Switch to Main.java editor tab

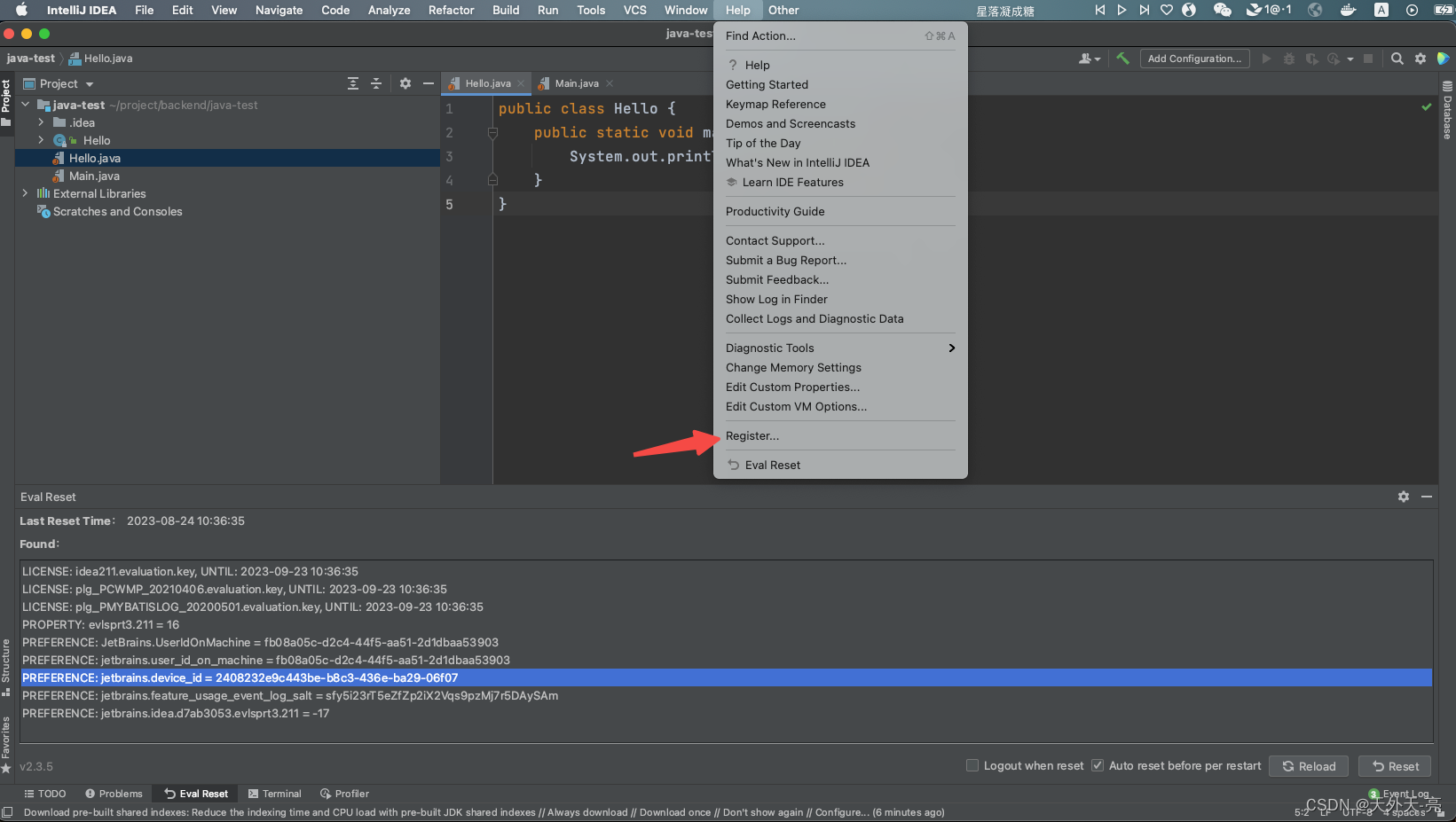(576, 83)
